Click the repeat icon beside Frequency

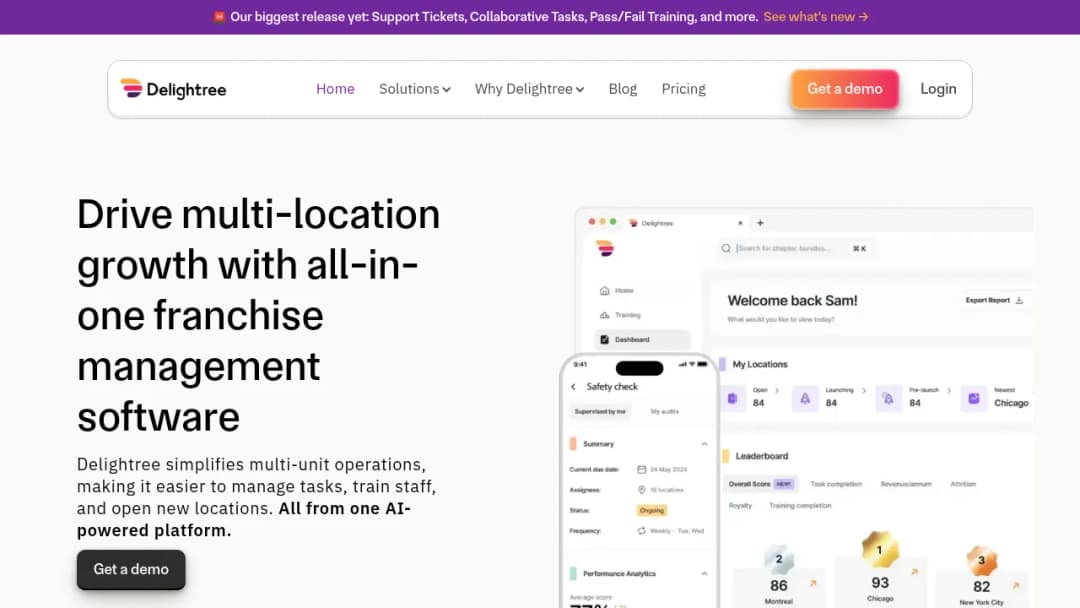point(641,531)
